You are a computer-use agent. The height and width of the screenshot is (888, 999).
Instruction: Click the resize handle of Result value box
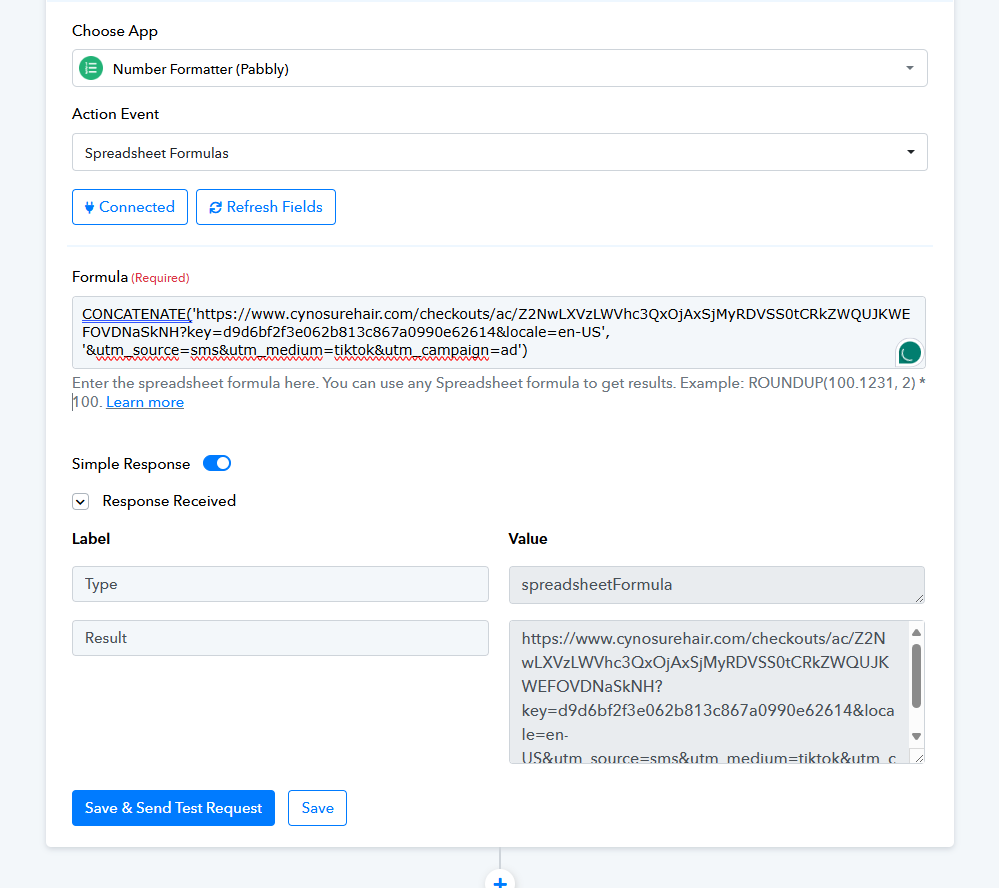tap(919, 757)
